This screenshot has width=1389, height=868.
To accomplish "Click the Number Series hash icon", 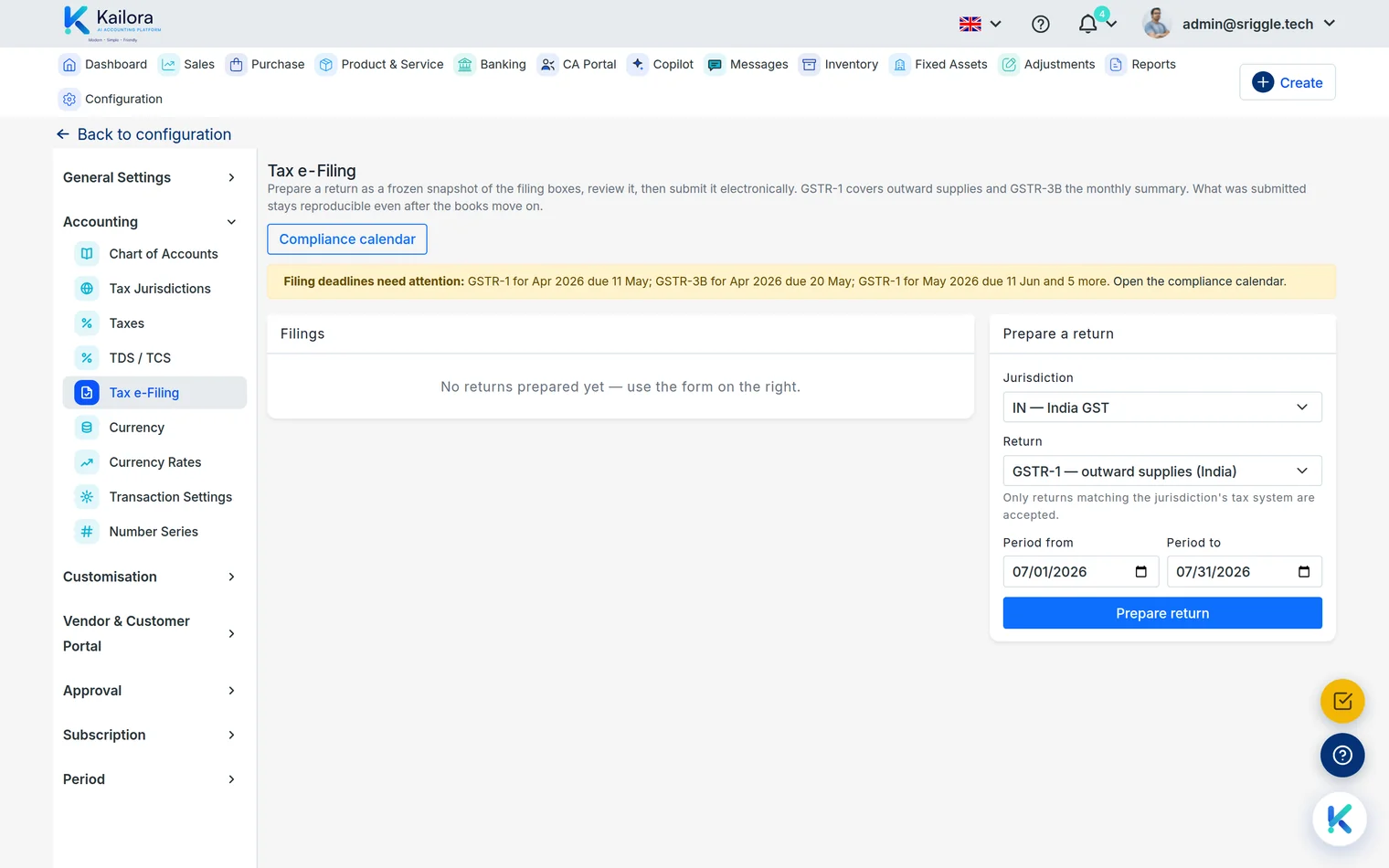I will (87, 532).
